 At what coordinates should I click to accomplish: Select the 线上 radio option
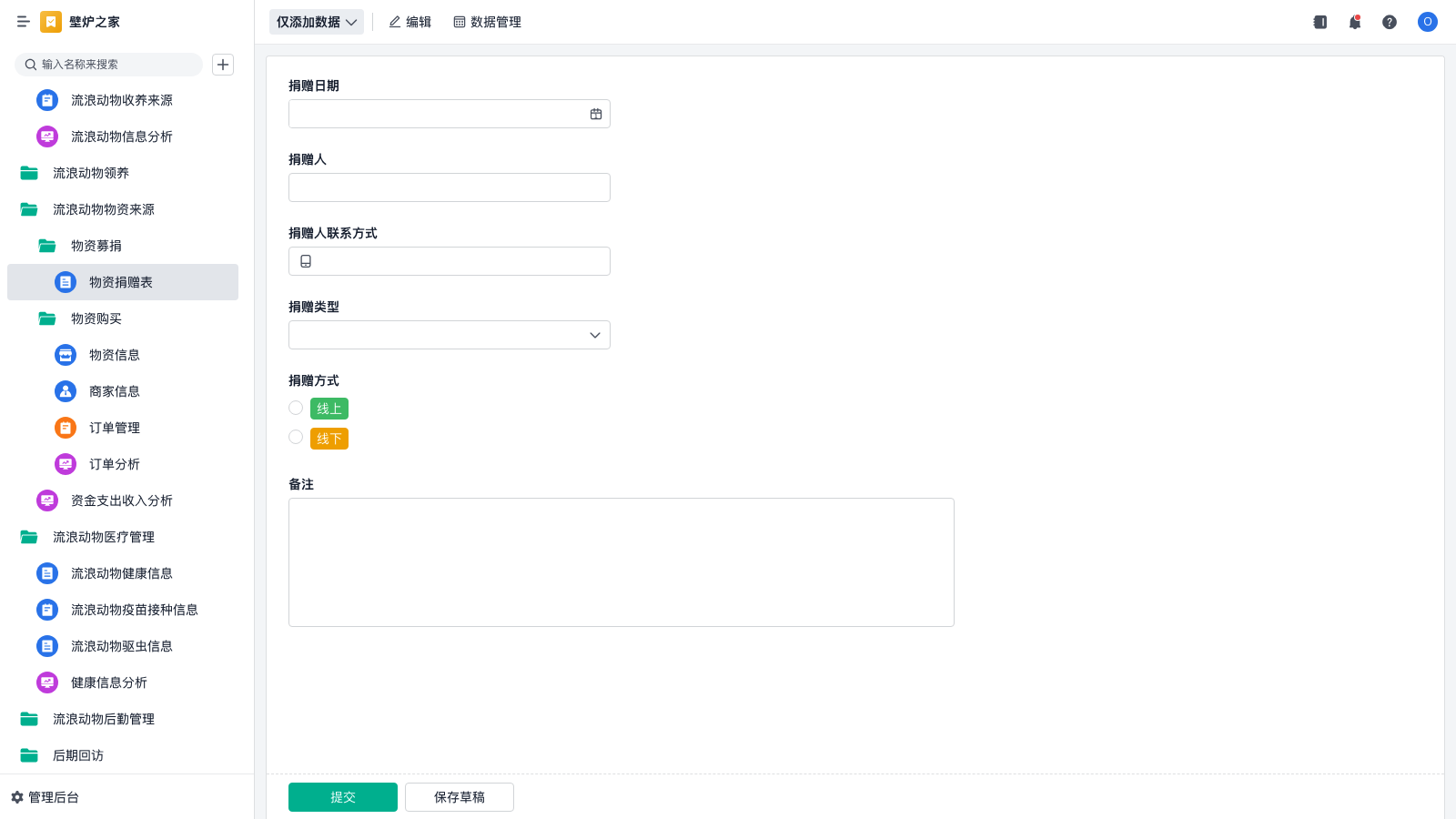click(x=296, y=408)
